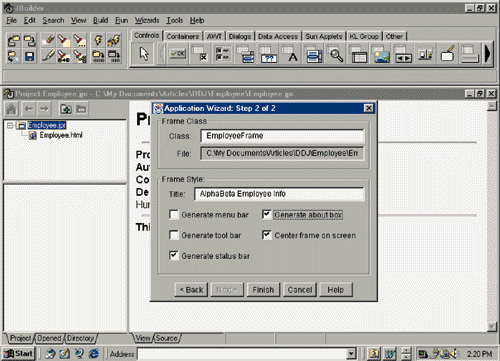Click the home icon in project browser

tap(11, 109)
